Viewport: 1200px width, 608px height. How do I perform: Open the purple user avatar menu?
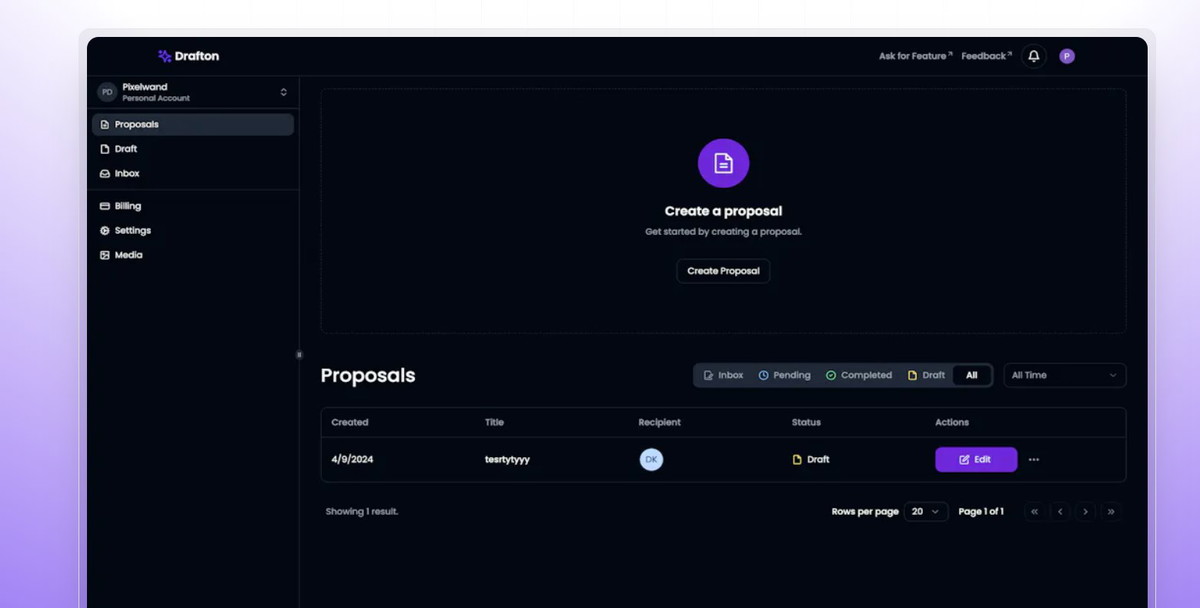coord(1067,56)
